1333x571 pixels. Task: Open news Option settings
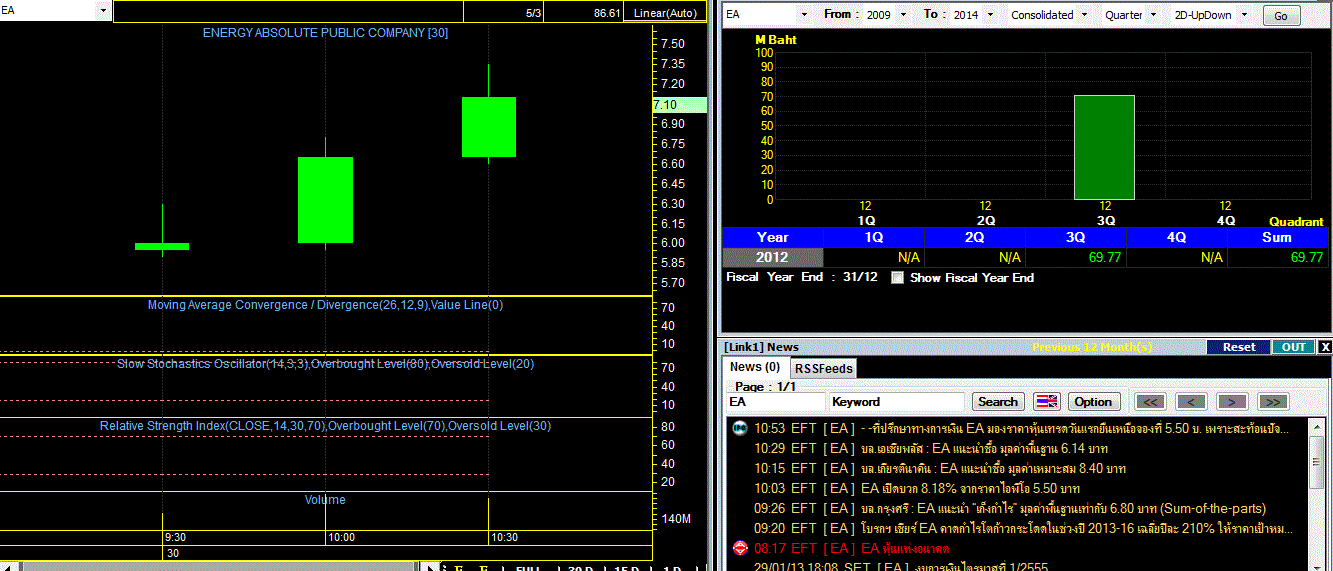(x=1093, y=401)
